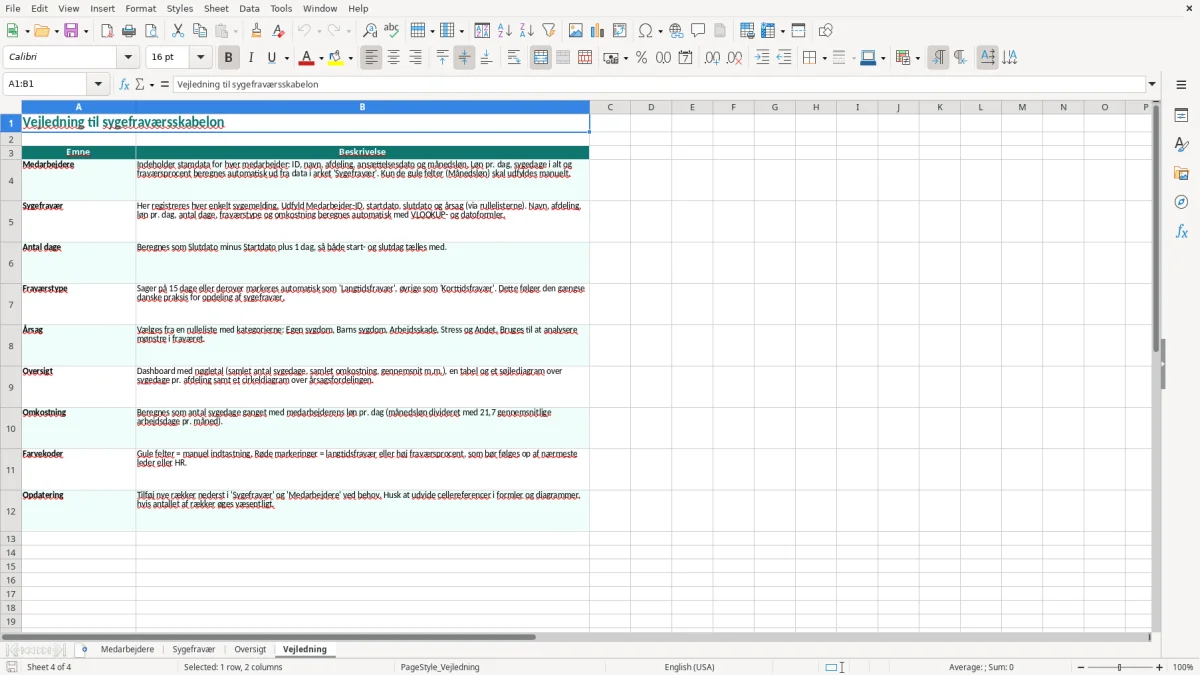Toggle Italic formatting
Viewport: 1200px width, 675px height.
(x=250, y=58)
